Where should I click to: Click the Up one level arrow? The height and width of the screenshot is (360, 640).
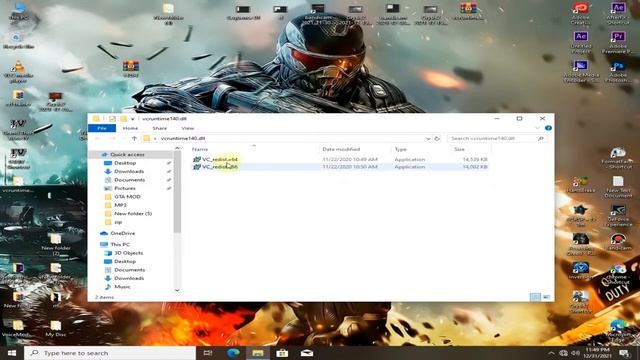point(134,138)
